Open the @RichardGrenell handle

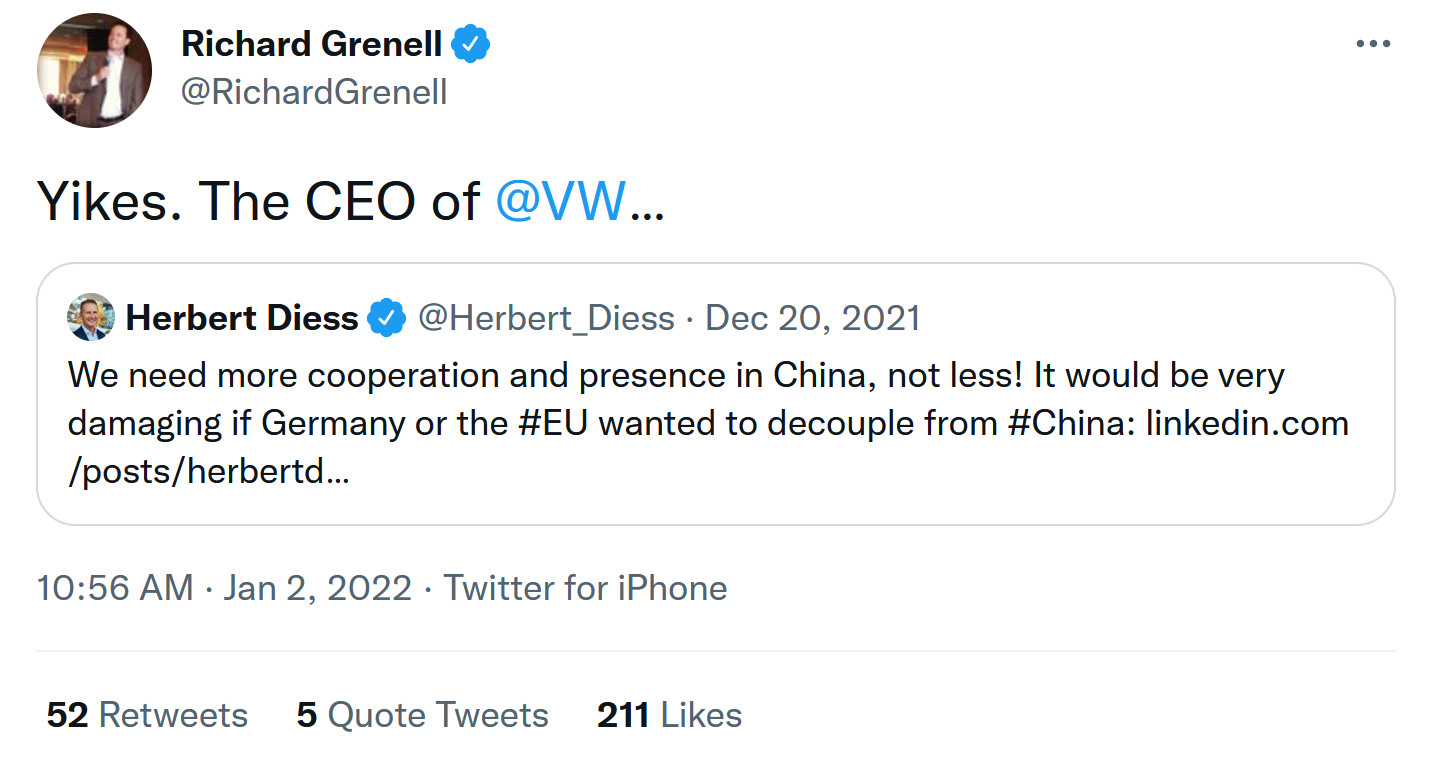pos(313,92)
